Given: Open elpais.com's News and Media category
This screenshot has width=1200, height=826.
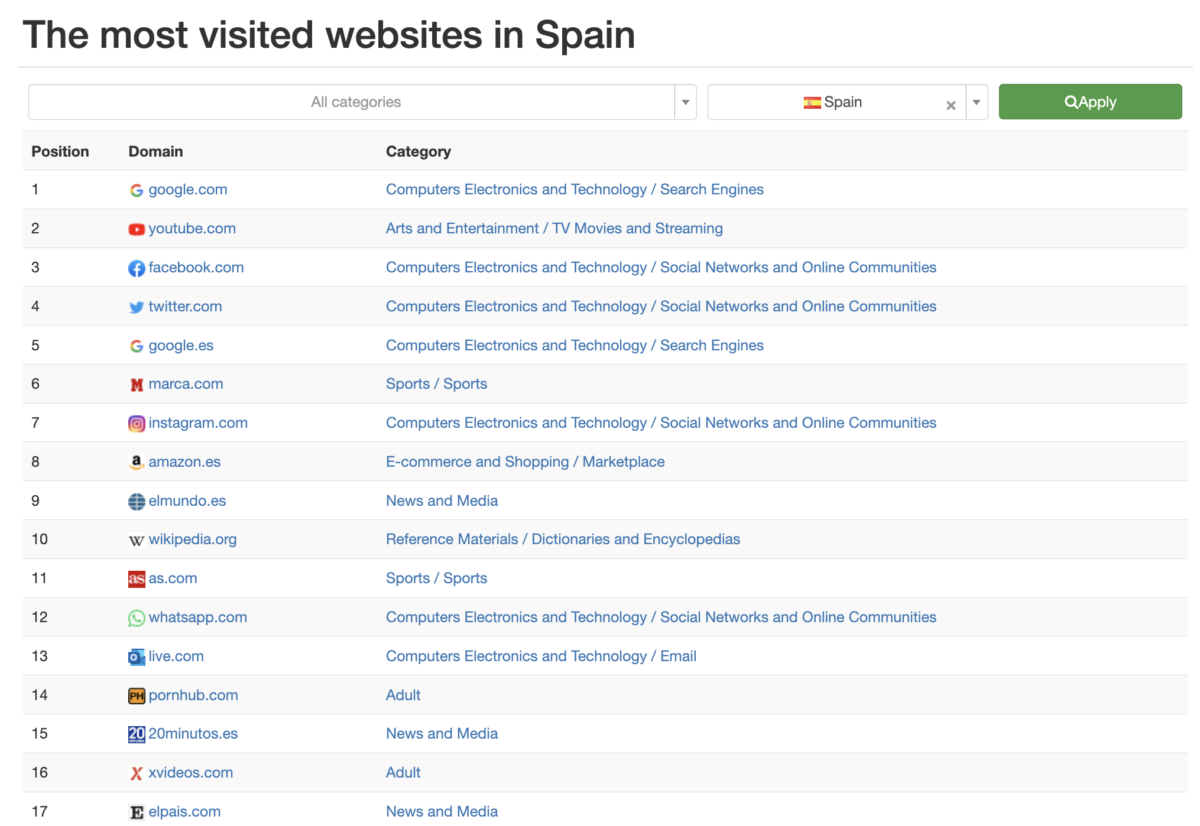Looking at the screenshot, I should pos(442,812).
